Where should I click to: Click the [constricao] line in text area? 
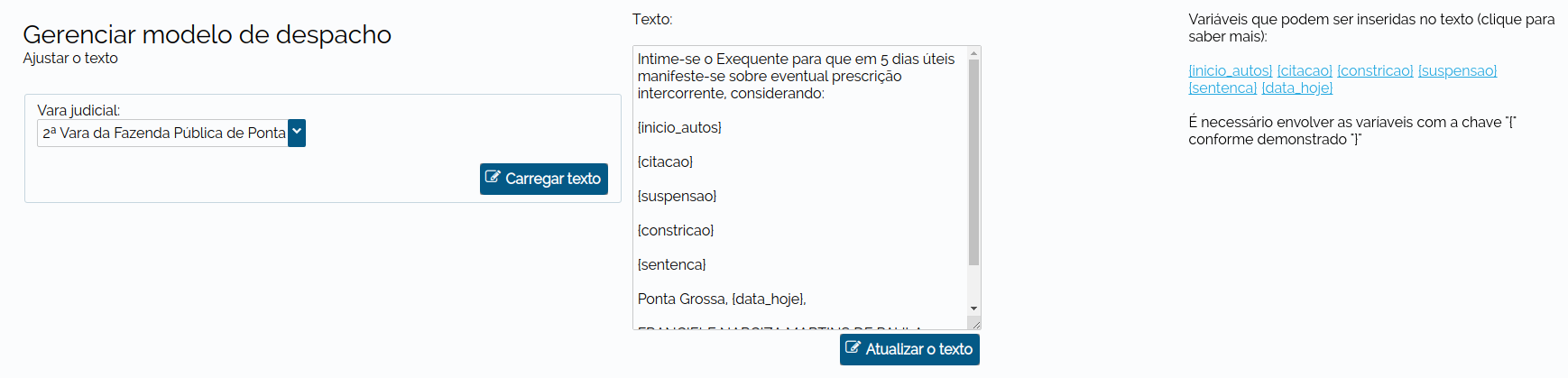[676, 230]
